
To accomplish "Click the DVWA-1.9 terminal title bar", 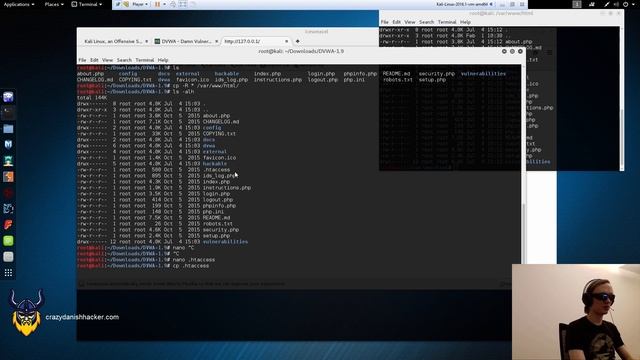I will tap(301, 51).
